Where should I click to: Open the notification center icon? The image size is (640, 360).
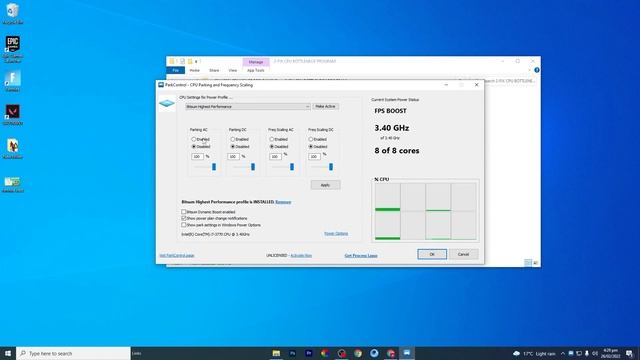tap(629, 353)
